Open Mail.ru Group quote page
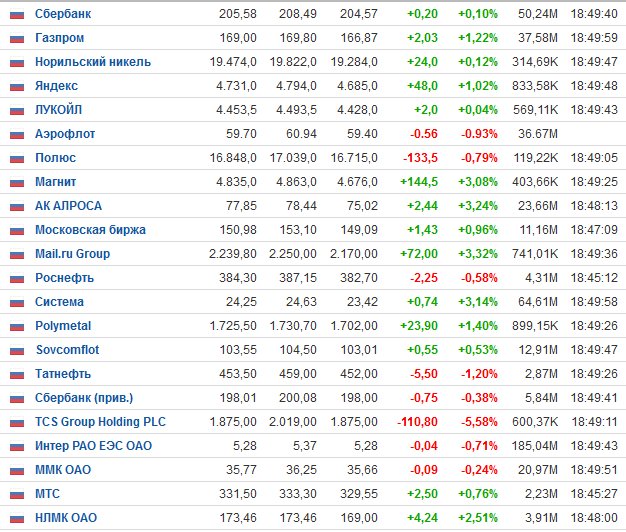 pos(72,254)
